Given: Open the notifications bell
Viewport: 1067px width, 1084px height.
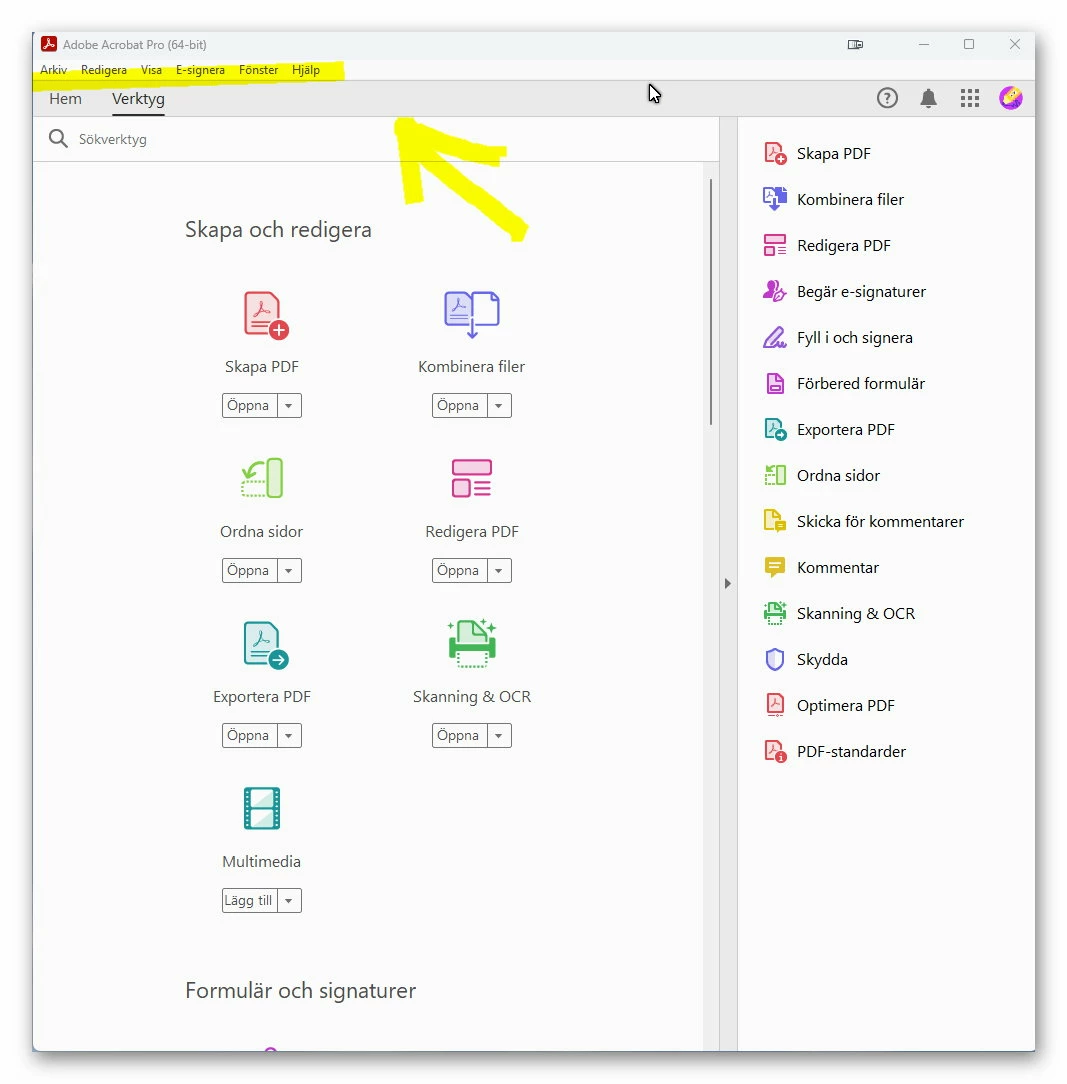Looking at the screenshot, I should pyautogui.click(x=929, y=98).
